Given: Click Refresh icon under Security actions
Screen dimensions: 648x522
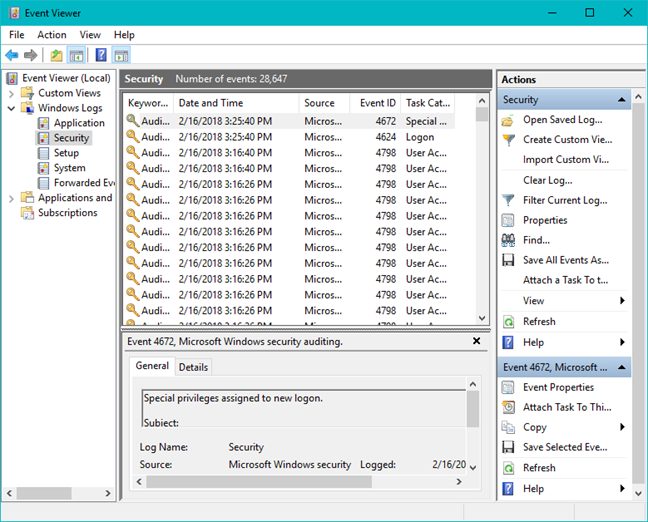Looking at the screenshot, I should pos(508,322).
